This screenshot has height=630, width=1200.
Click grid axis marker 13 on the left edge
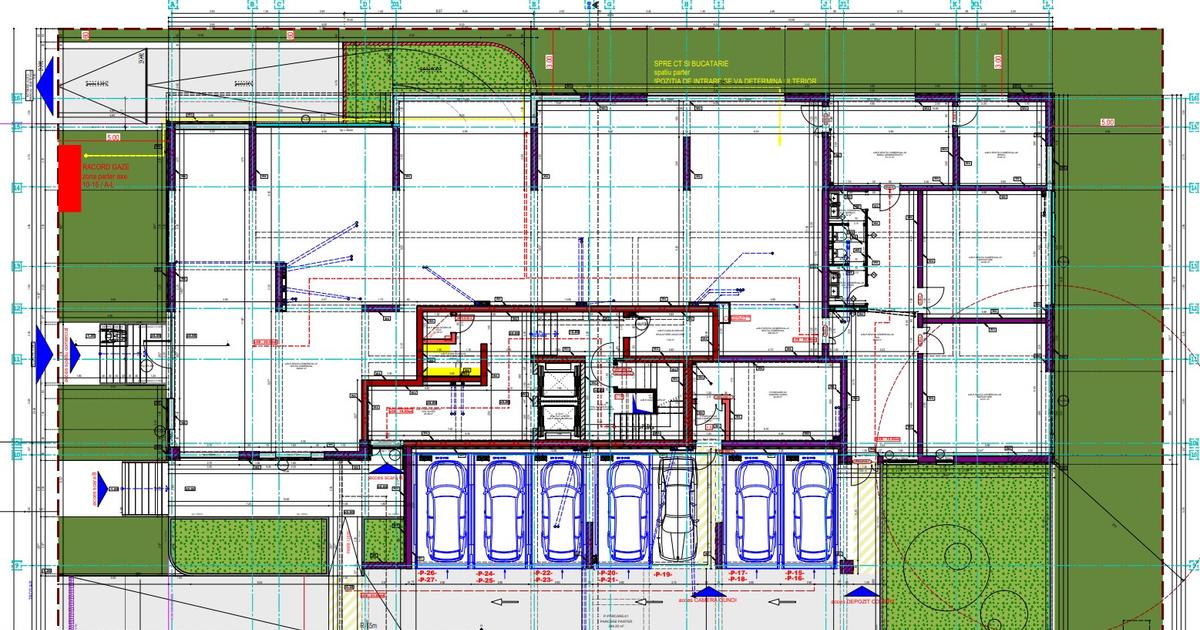(16, 266)
